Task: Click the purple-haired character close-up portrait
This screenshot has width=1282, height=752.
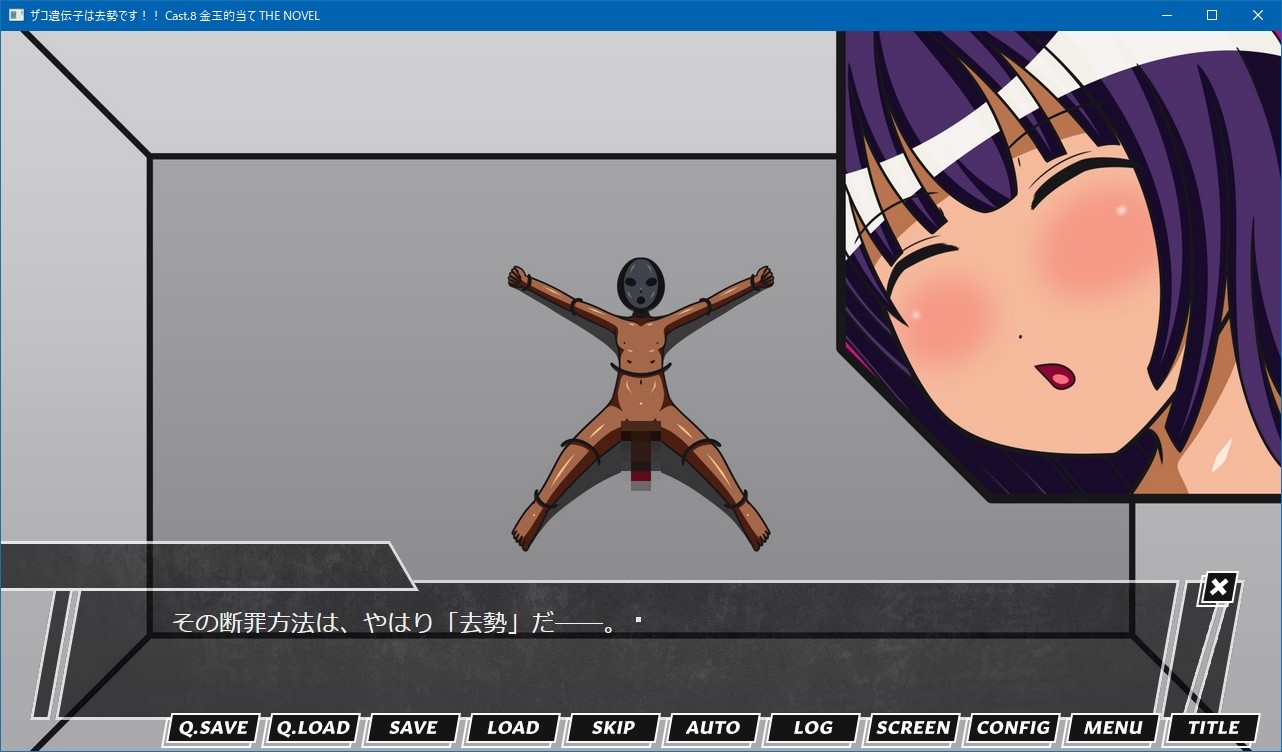Action: [x=1060, y=265]
